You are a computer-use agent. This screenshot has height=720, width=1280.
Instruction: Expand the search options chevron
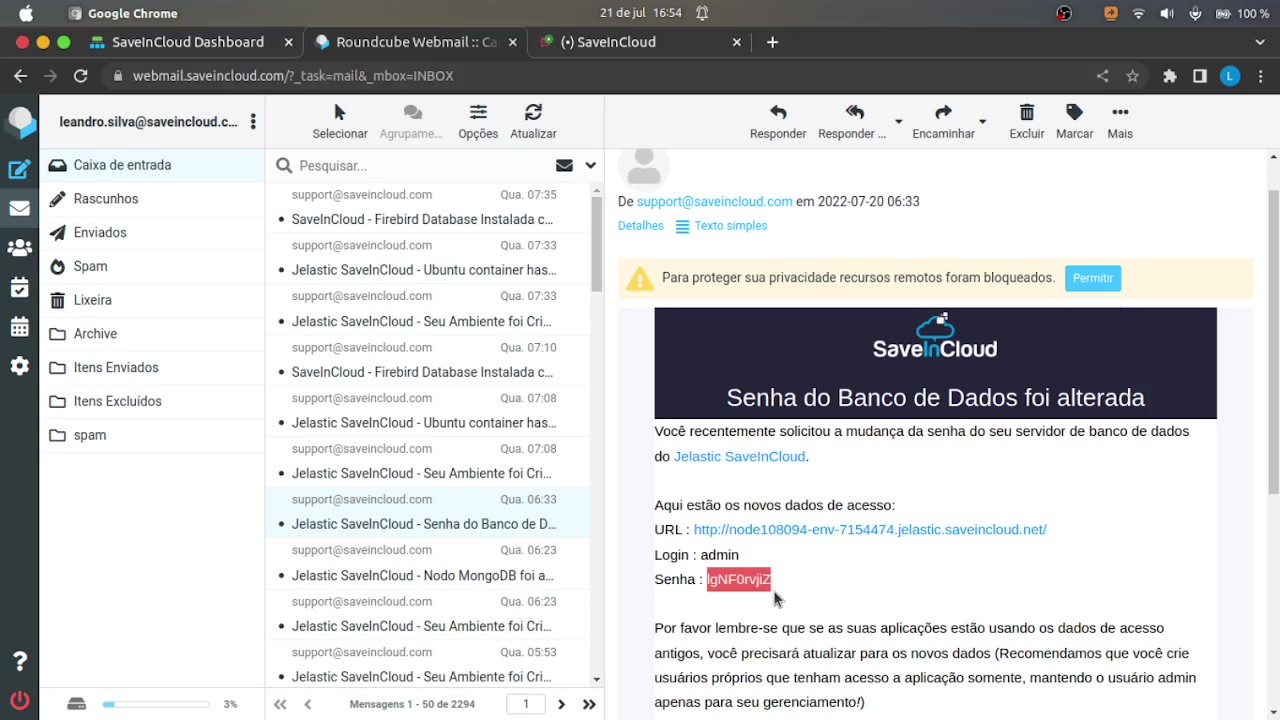pos(591,166)
